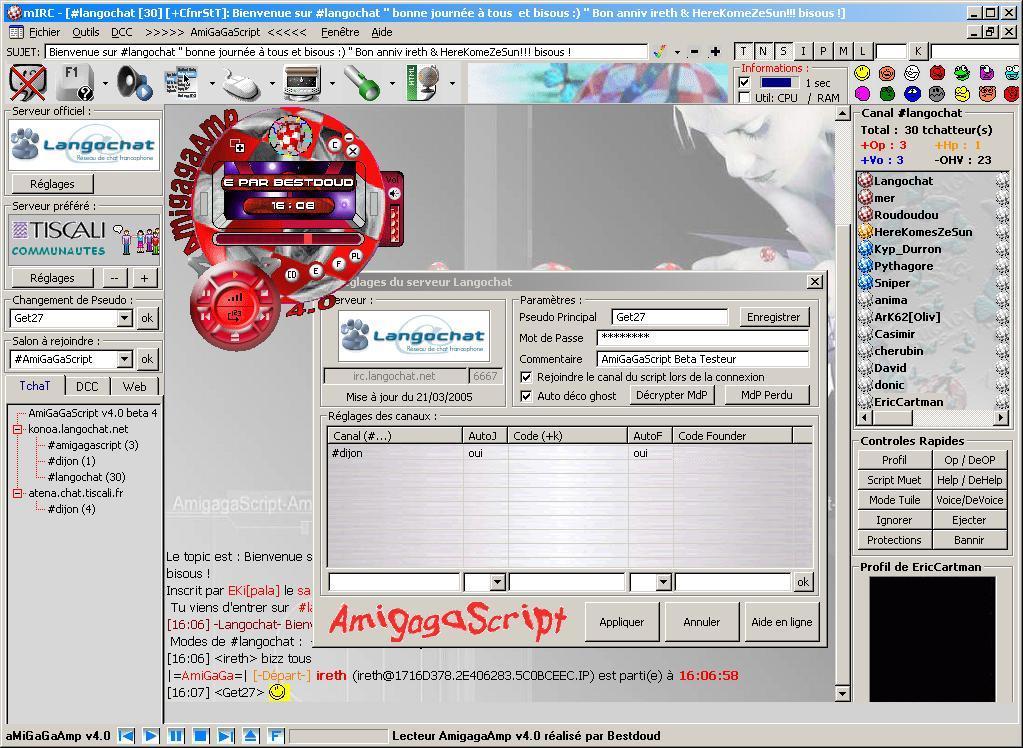This screenshot has height=748, width=1023.
Task: Open the Outils menu
Action: (85, 32)
